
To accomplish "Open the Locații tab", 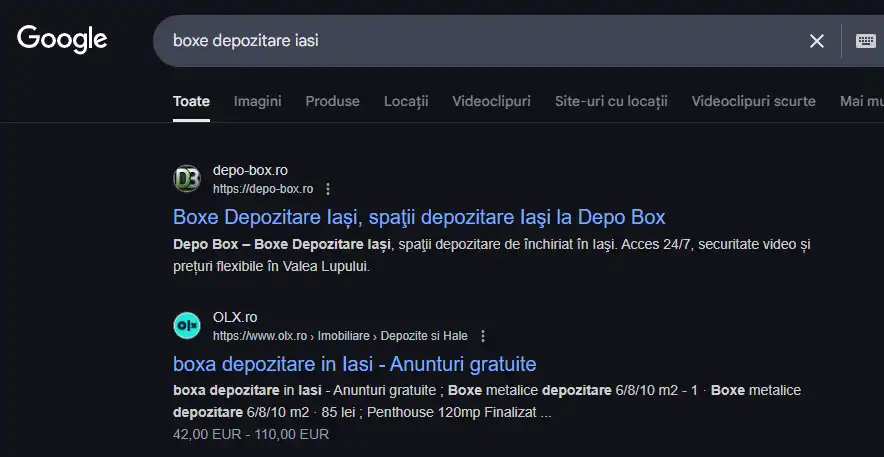I will (x=406, y=101).
